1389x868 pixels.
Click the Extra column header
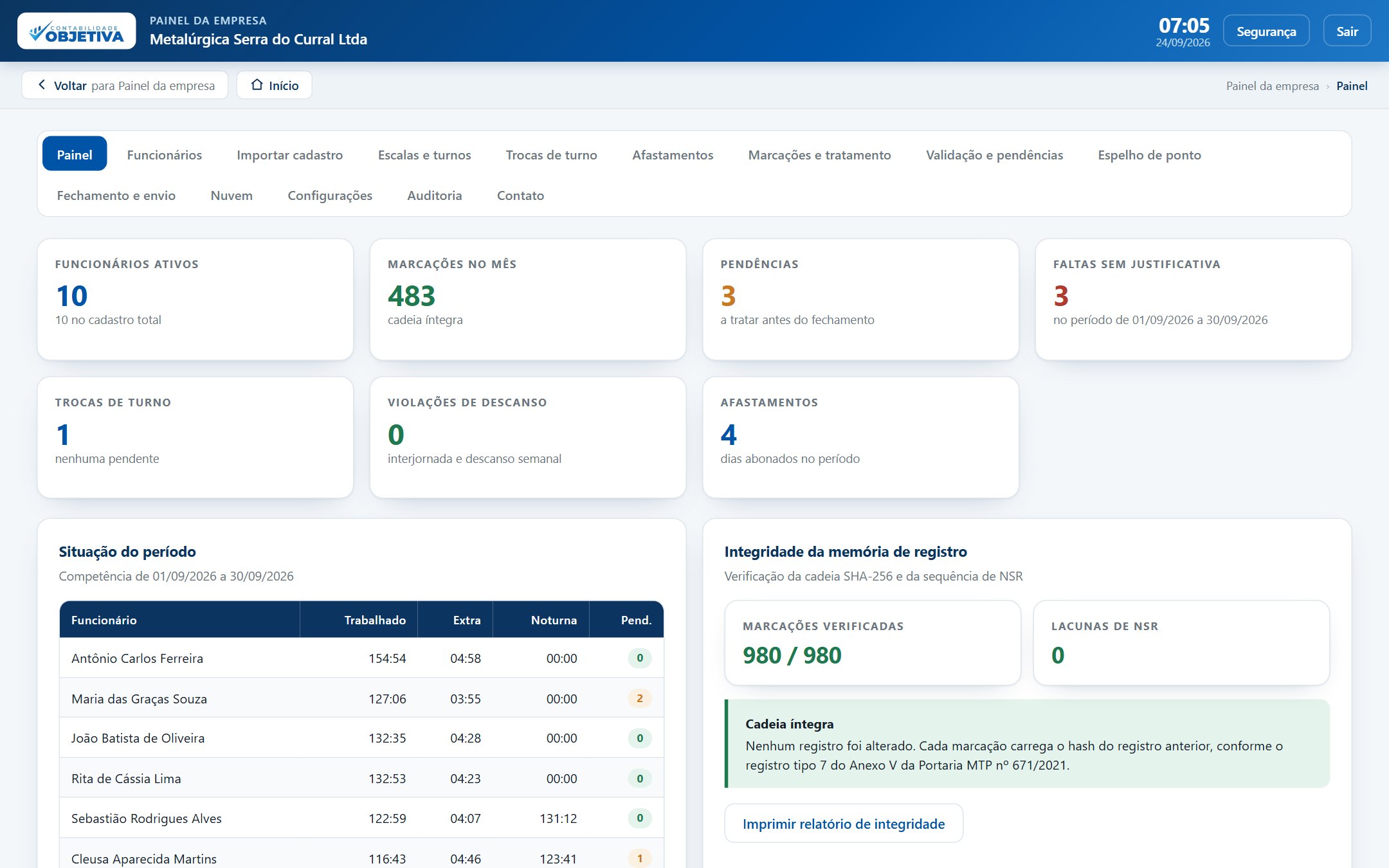coord(455,620)
